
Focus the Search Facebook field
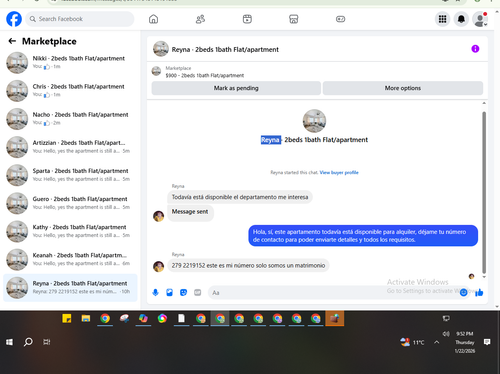tap(80, 19)
